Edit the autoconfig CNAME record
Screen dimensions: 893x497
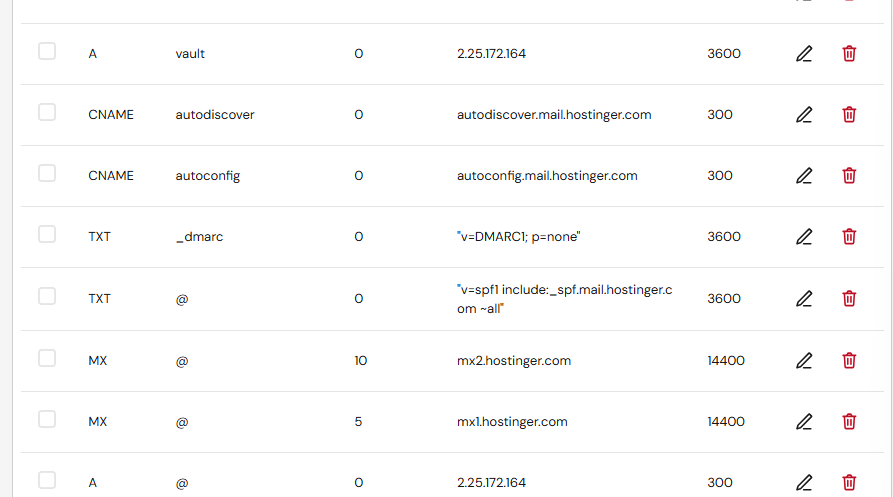(x=804, y=175)
